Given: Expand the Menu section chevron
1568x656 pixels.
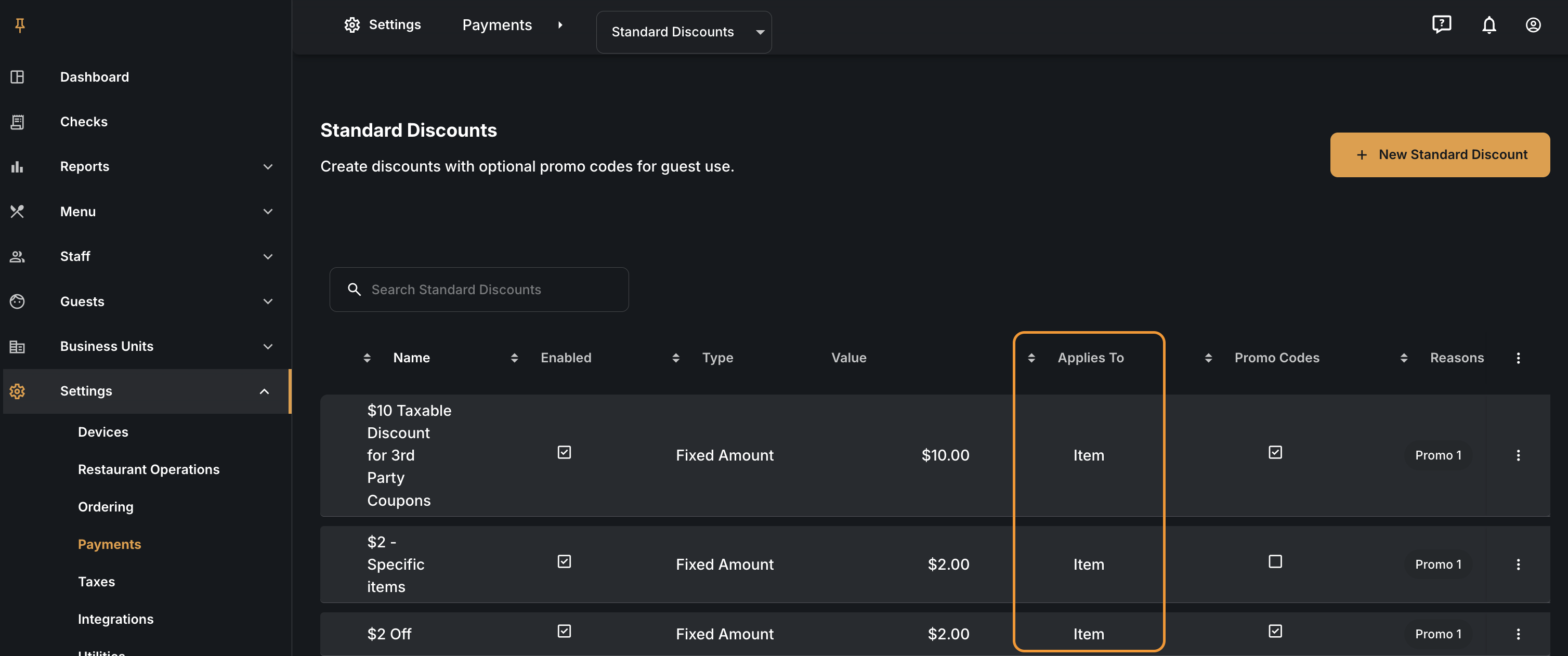Looking at the screenshot, I should 268,211.
